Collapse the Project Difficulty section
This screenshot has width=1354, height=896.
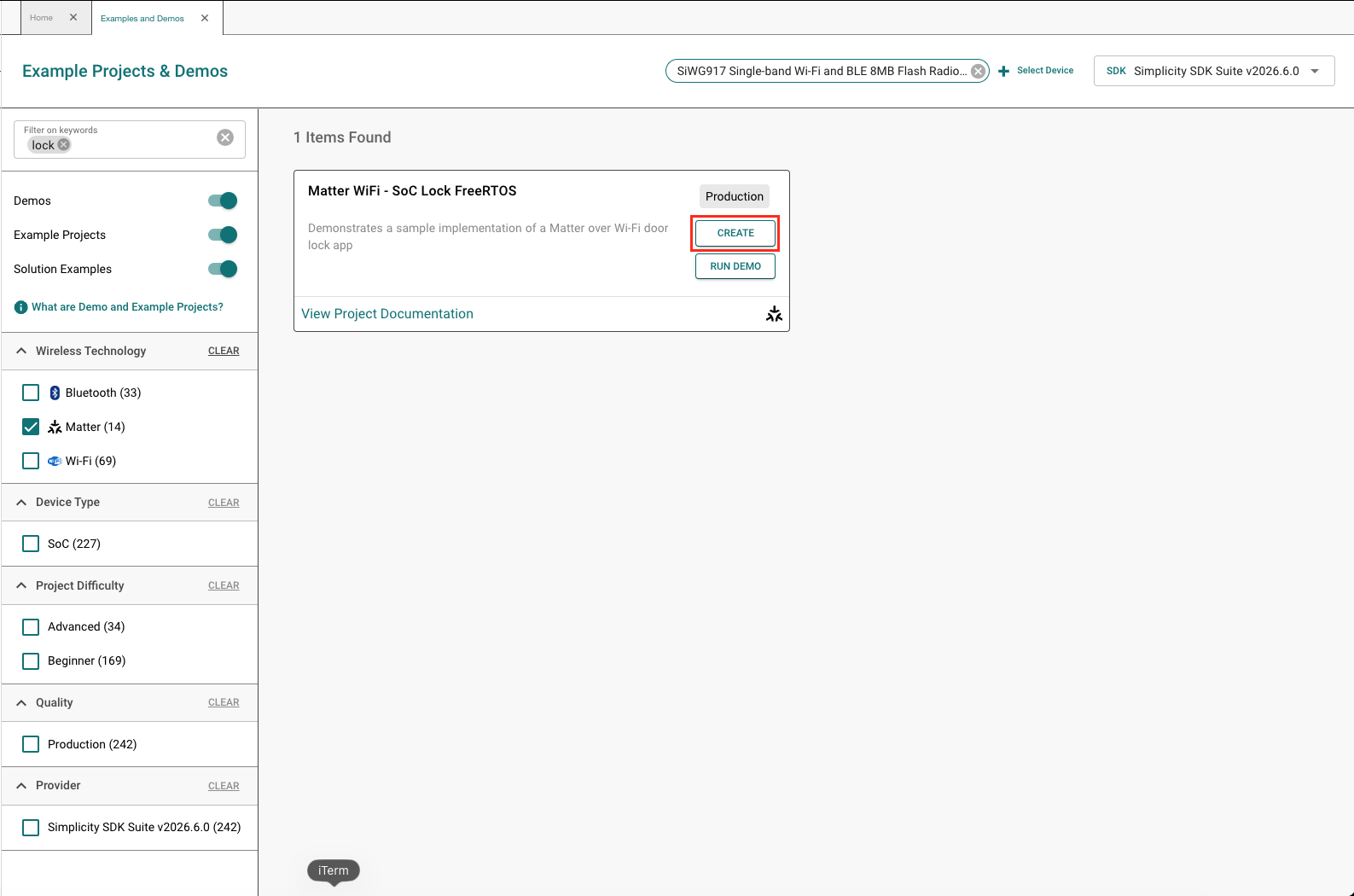coord(21,585)
